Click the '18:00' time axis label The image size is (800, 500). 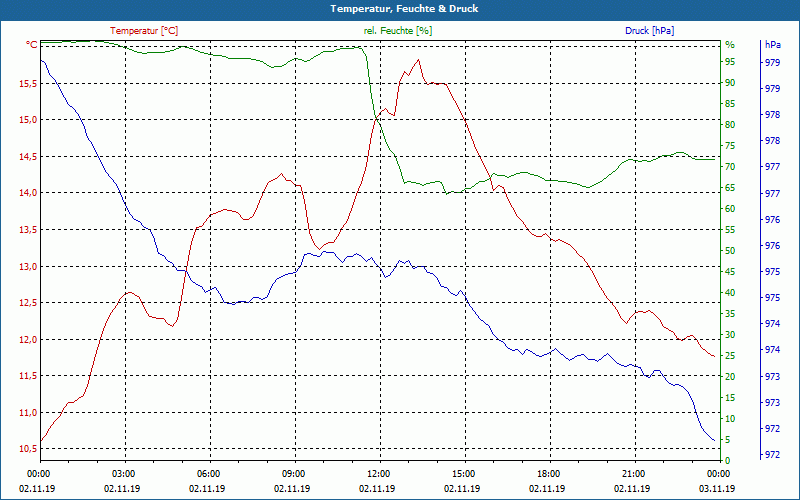(x=547, y=473)
